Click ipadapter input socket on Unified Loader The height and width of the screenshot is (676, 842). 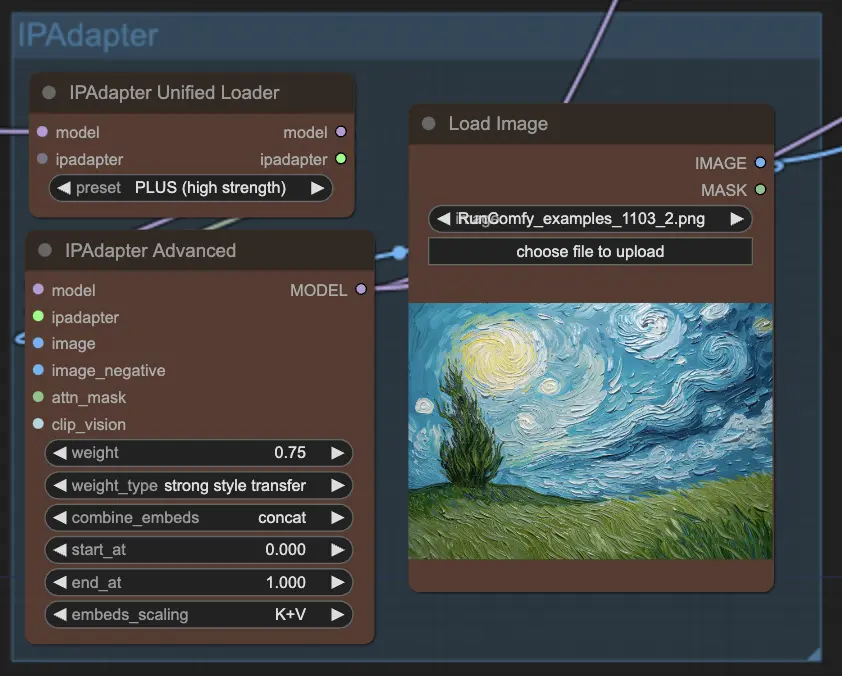click(42, 158)
